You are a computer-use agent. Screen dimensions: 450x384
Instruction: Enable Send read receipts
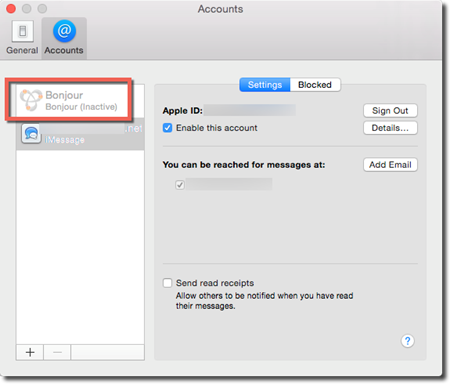167,283
